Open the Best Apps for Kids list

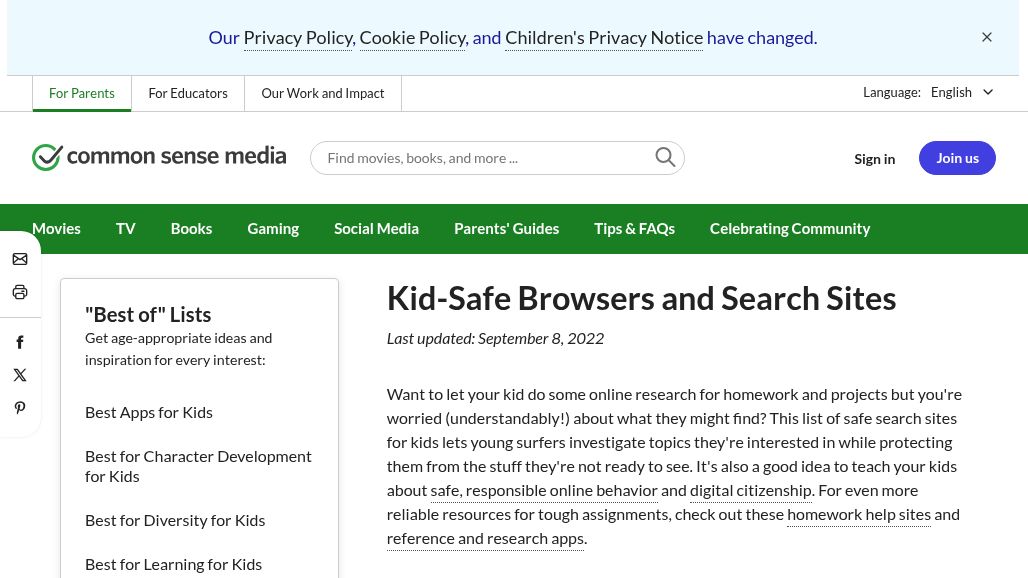click(149, 412)
